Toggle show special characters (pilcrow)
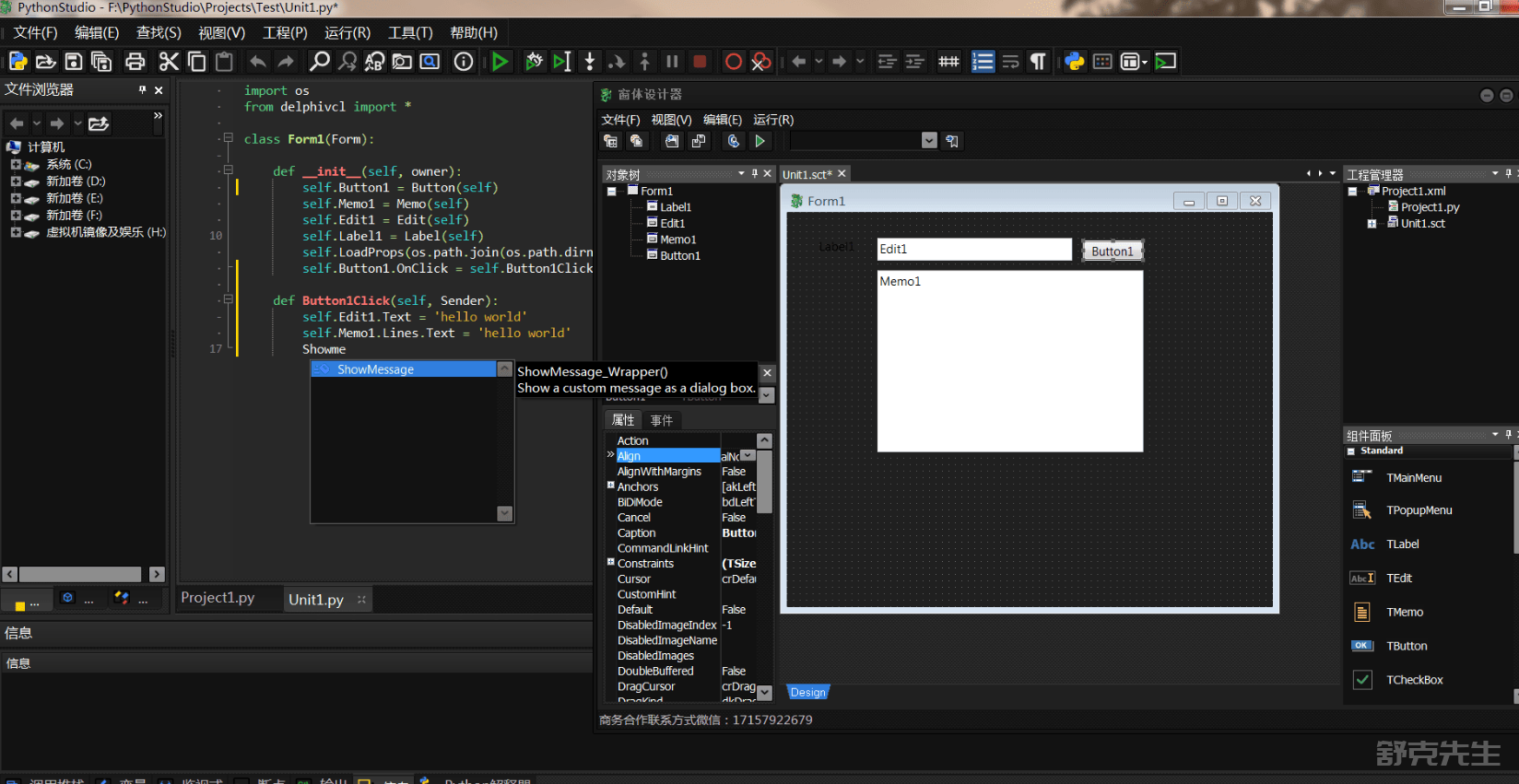Viewport: 1519px width, 784px height. point(1038,62)
